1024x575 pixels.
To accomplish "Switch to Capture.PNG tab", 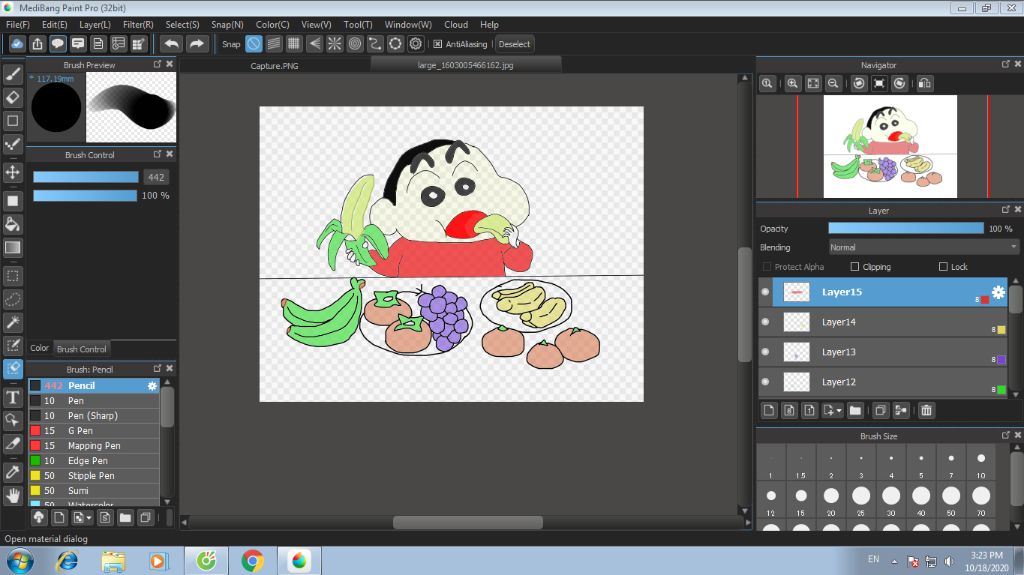I will tap(274, 65).
